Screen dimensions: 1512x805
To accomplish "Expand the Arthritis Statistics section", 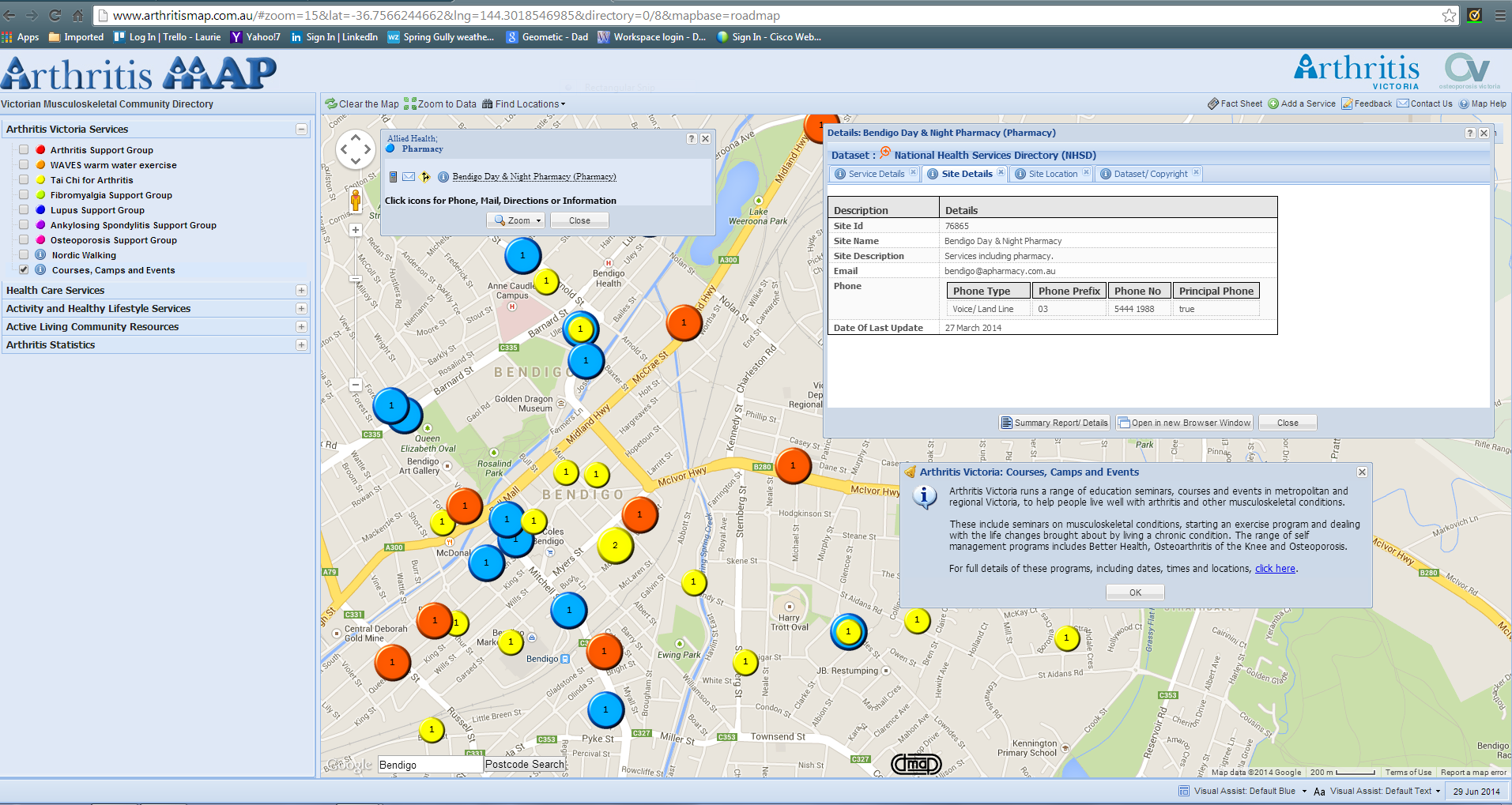I will pos(301,344).
